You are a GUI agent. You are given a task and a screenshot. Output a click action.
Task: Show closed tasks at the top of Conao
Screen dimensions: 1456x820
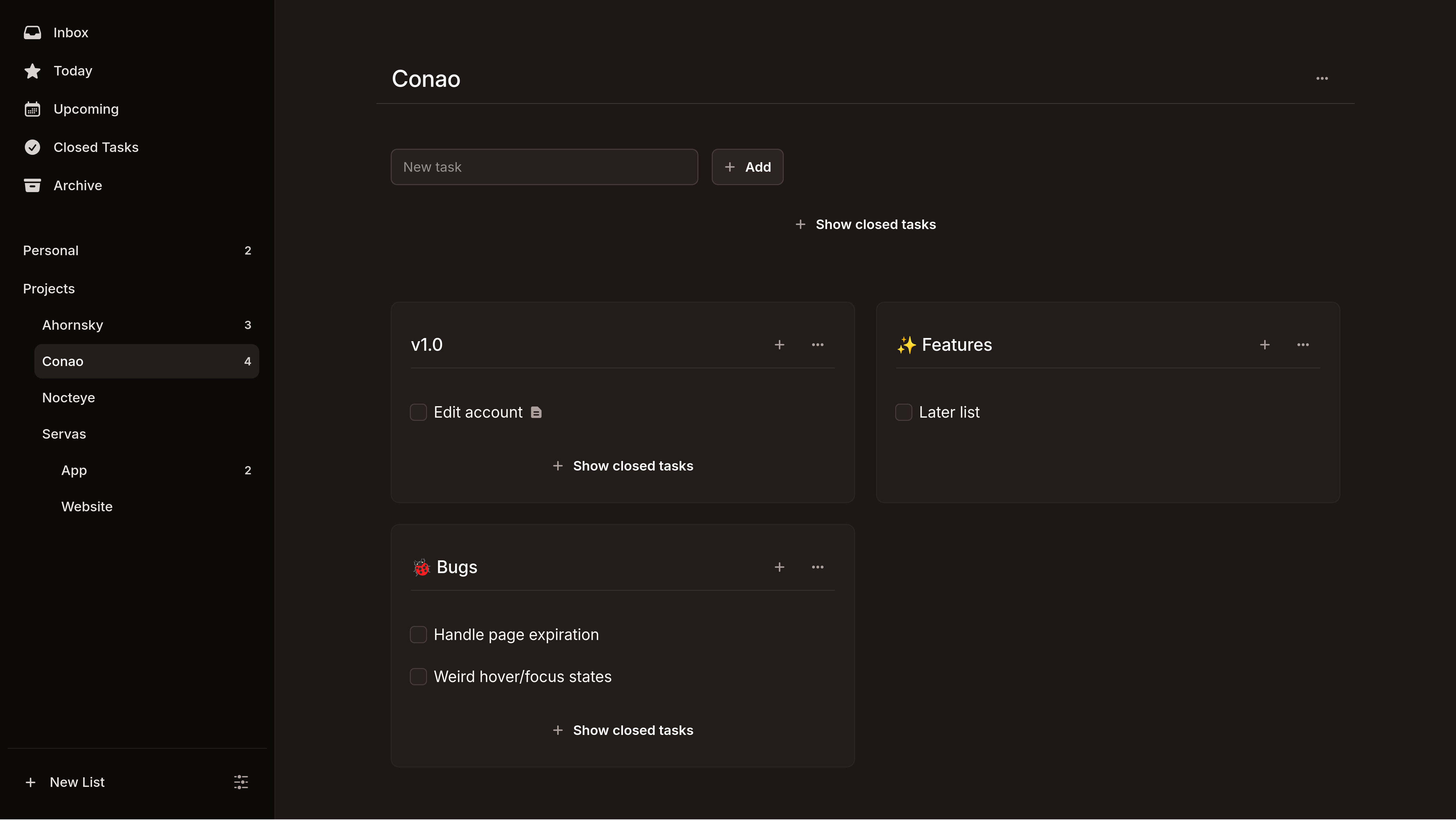pyautogui.click(x=865, y=224)
